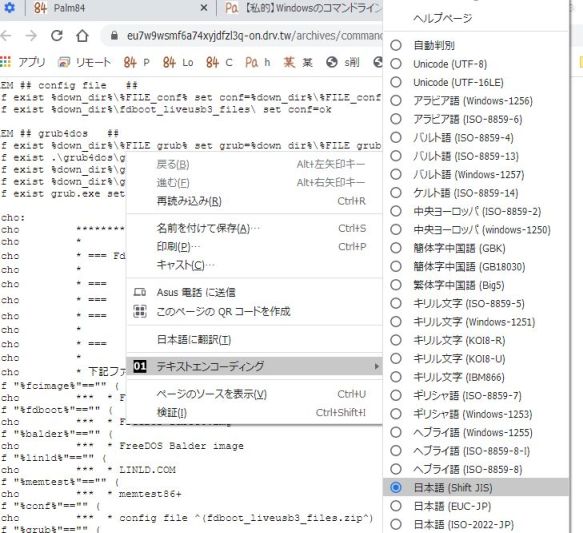
Task: Select ケルト語 (ISO-8859-14) encoding
Action: coord(476,193)
